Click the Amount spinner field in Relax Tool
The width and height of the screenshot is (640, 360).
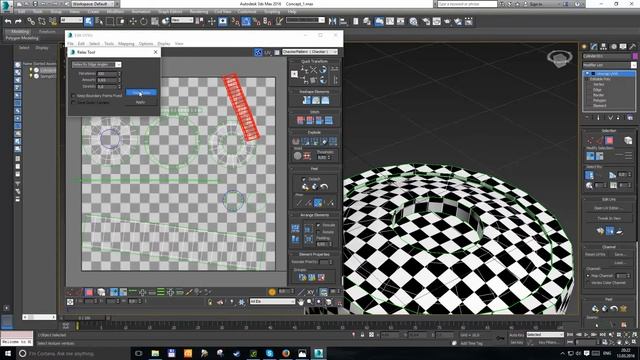pyautogui.click(x=107, y=80)
